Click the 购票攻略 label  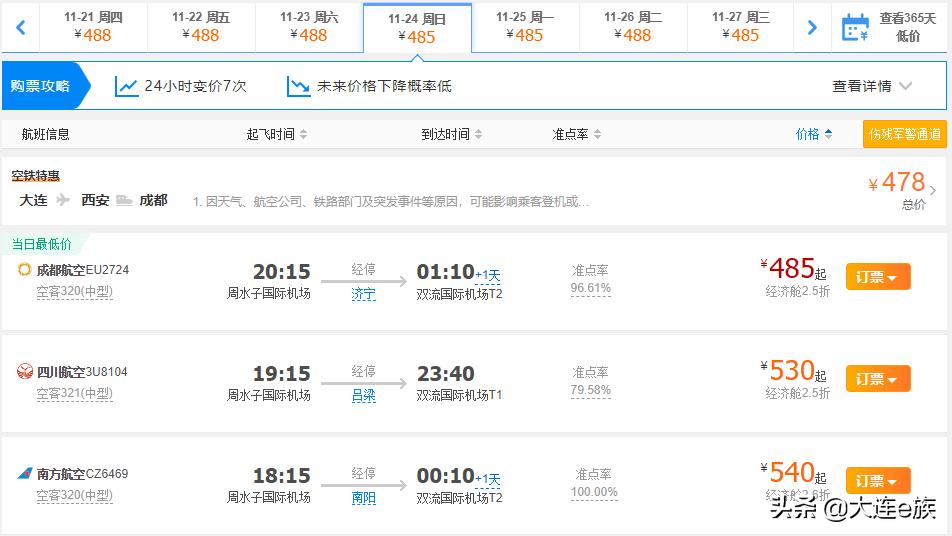[40, 86]
